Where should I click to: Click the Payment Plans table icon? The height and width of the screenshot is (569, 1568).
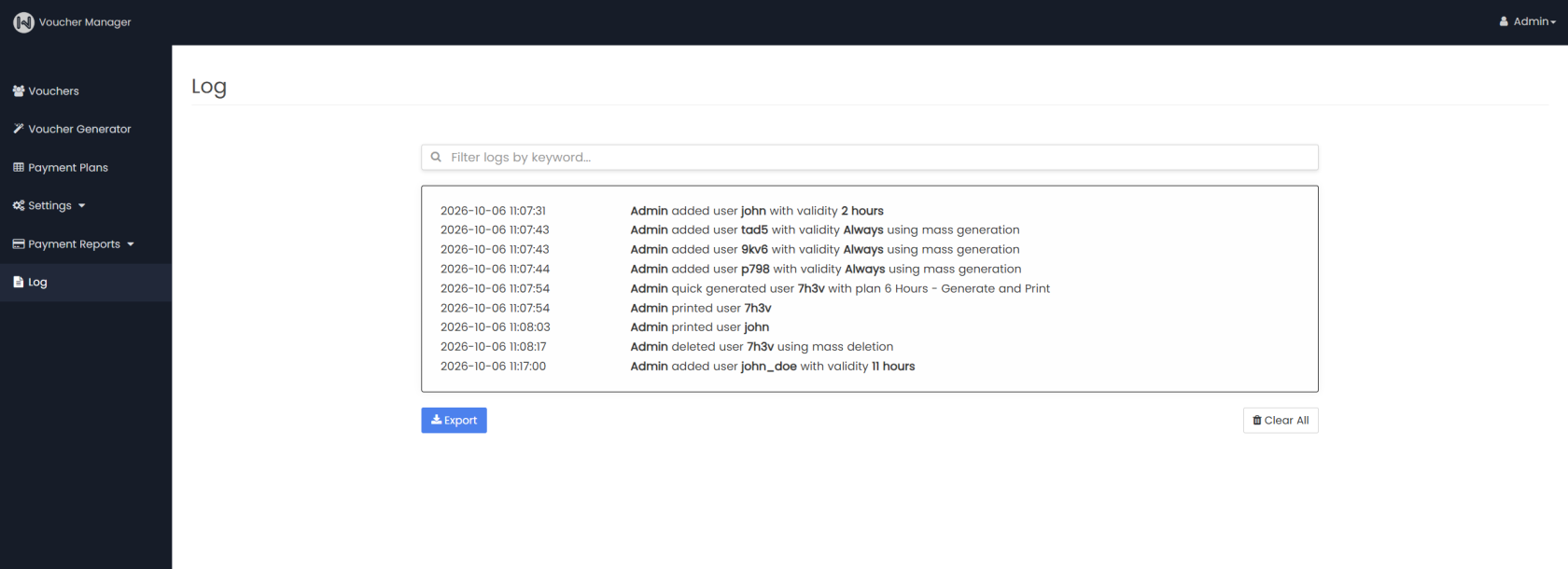19,168
